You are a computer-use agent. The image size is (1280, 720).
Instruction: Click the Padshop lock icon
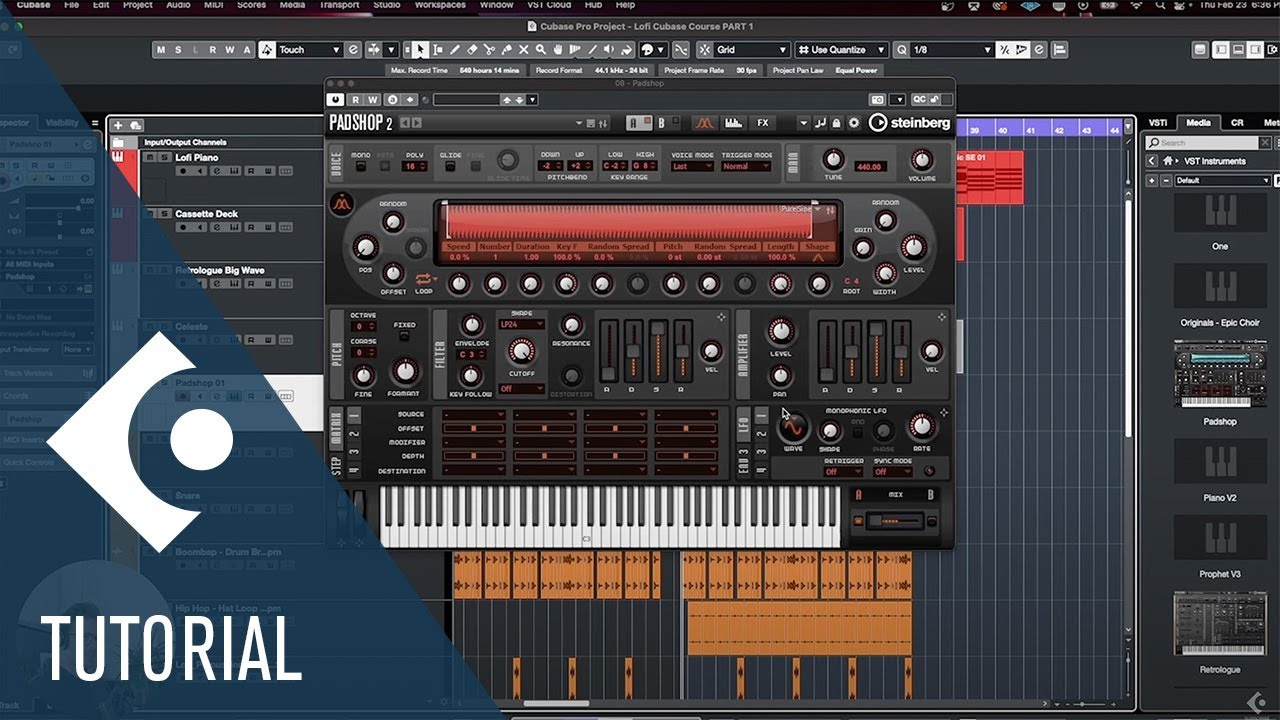tap(836, 123)
